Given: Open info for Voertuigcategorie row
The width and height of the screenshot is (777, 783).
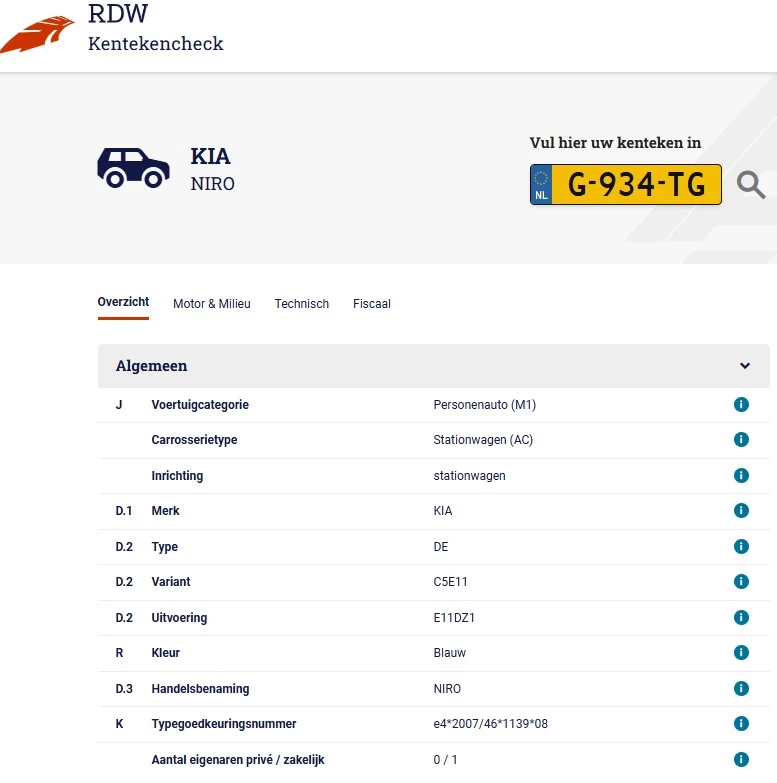Looking at the screenshot, I should pos(741,404).
